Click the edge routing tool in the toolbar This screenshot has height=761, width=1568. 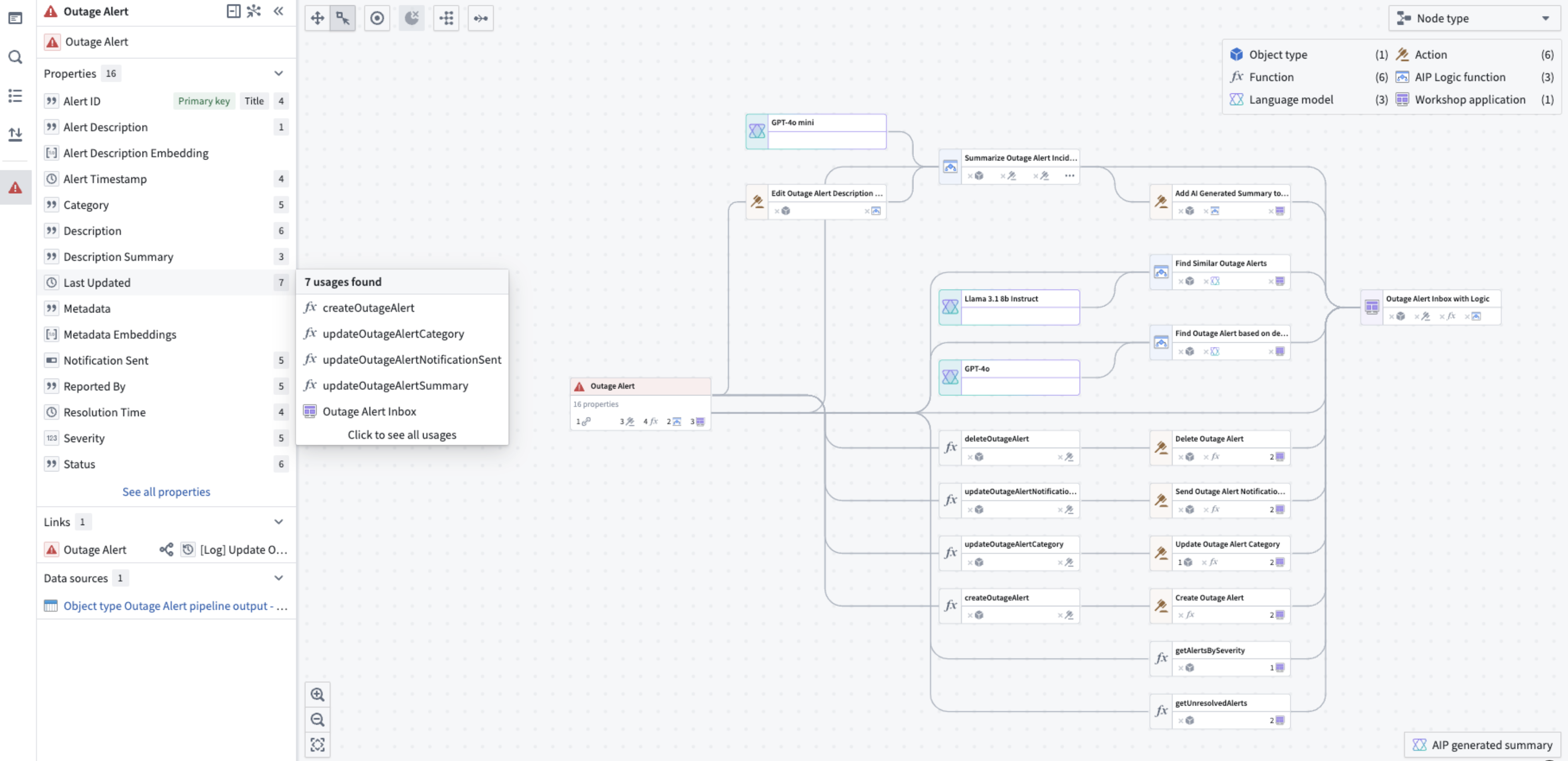(481, 18)
